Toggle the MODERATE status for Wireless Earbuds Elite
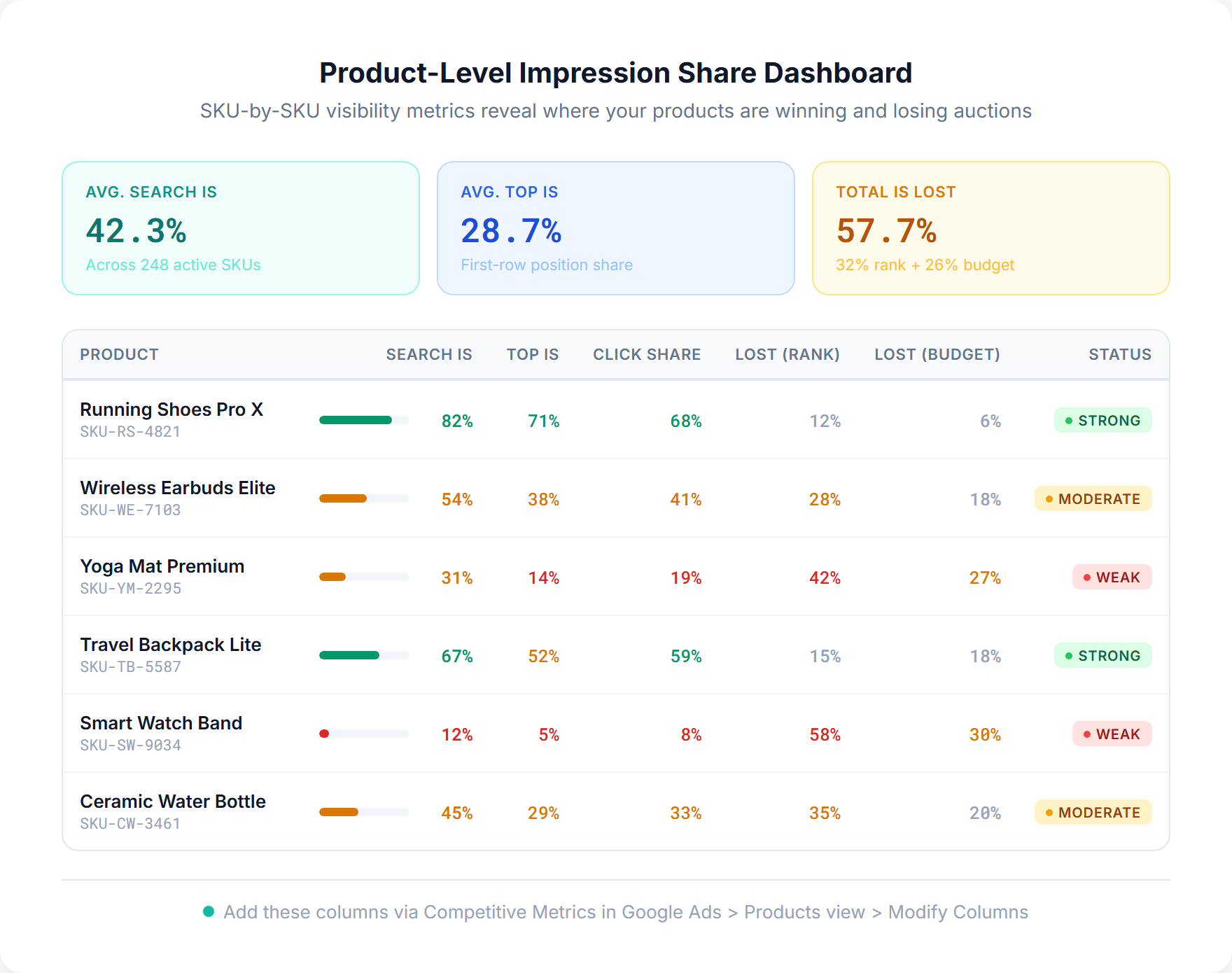Viewport: 1232px width, 973px height. 1093,499
